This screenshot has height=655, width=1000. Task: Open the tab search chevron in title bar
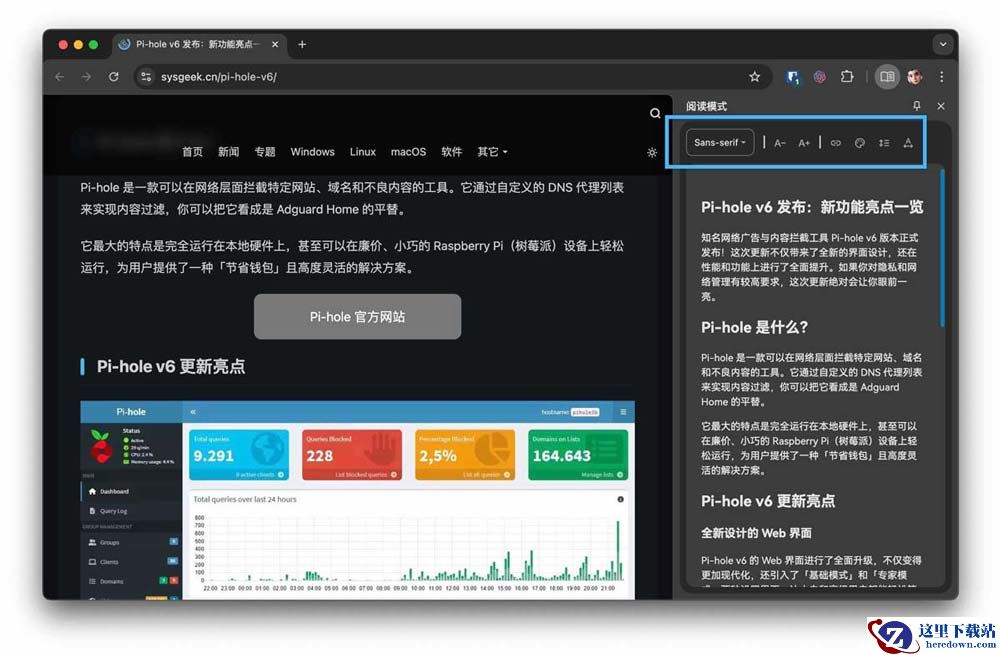942,45
